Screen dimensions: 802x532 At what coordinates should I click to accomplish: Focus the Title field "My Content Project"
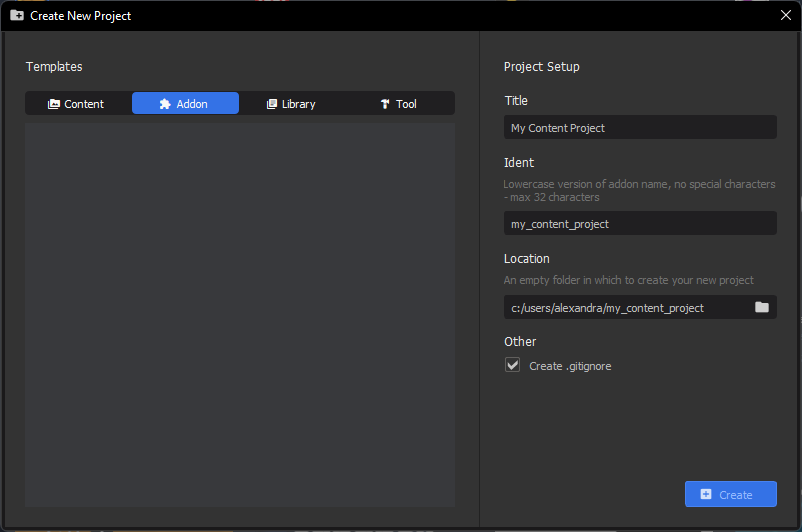[x=640, y=128]
